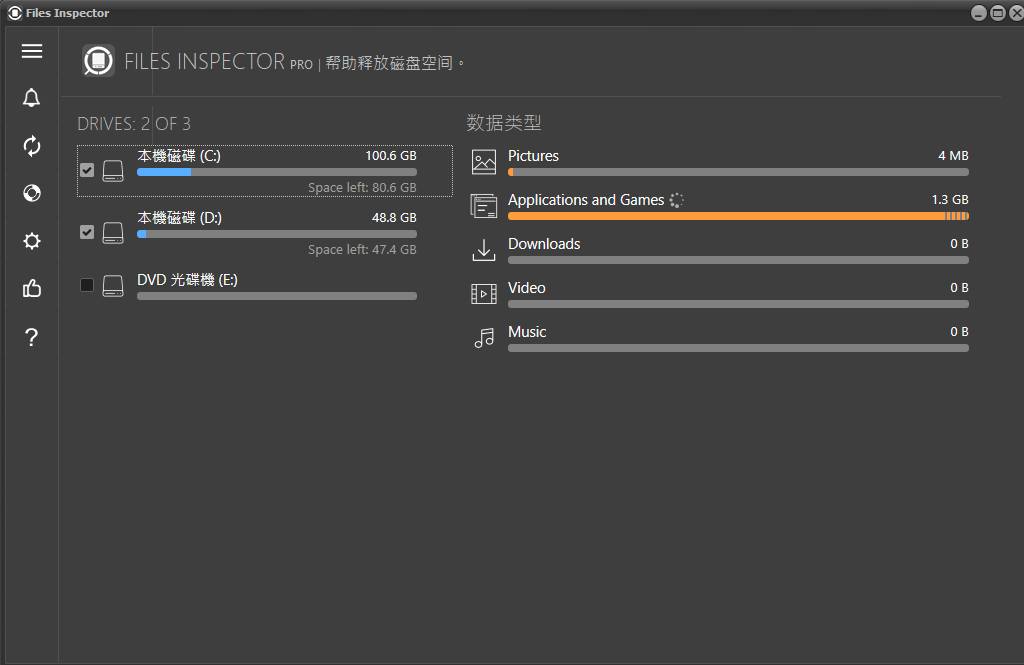This screenshot has width=1024, height=665.
Task: Click the globe icon in sidebar
Action: [32, 193]
